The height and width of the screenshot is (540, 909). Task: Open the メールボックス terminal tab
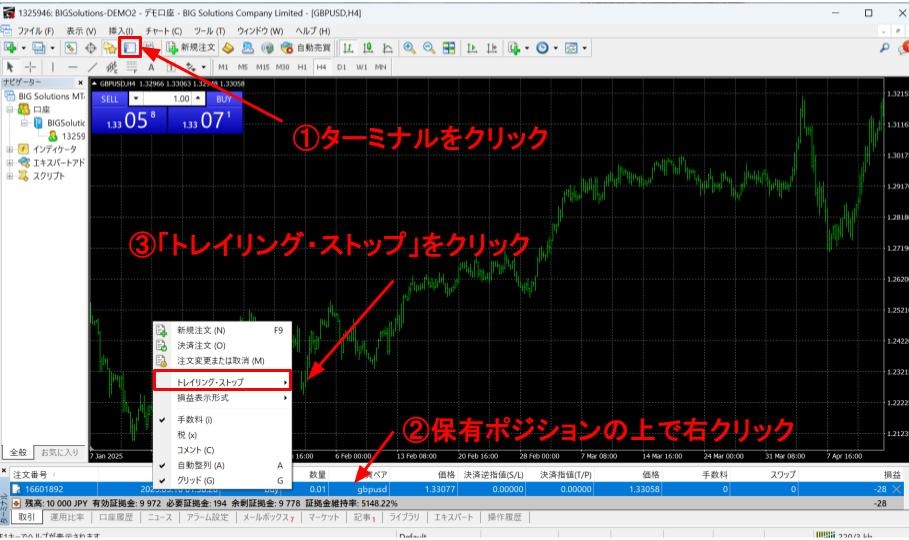[268, 517]
